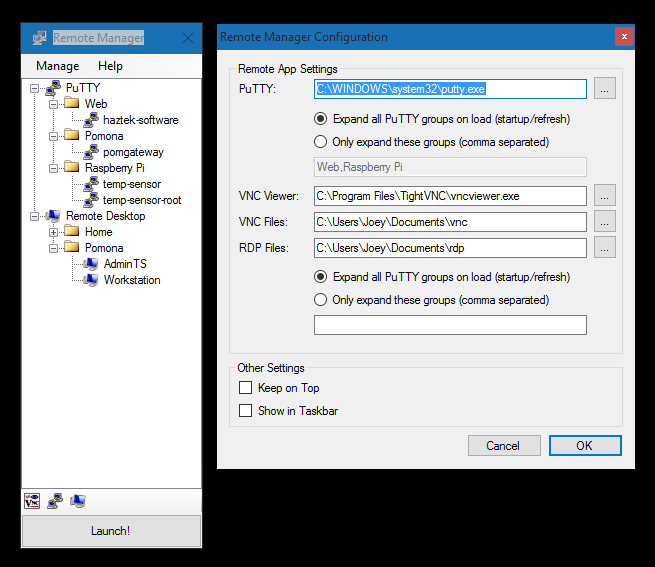
Task: Collapse the Pomona group under PuTTY
Action: point(53,136)
